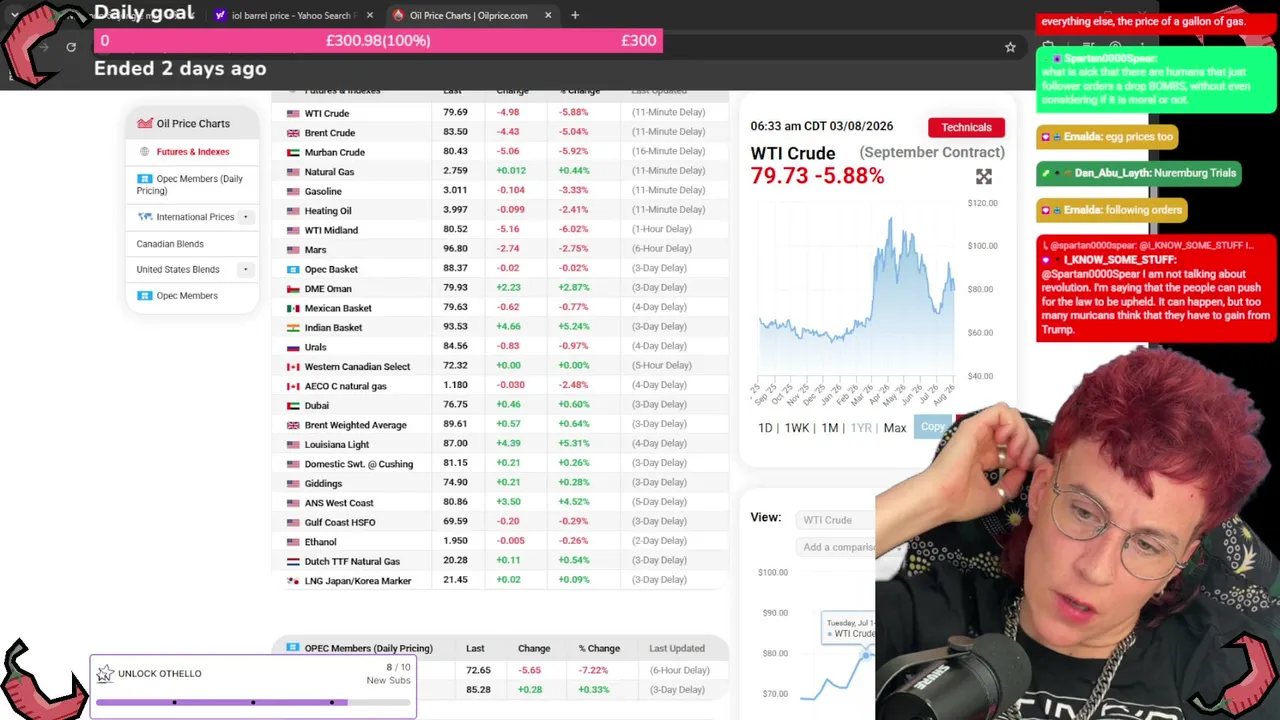Click the red Technicals button
Viewport: 1280px width, 720px height.
[966, 127]
